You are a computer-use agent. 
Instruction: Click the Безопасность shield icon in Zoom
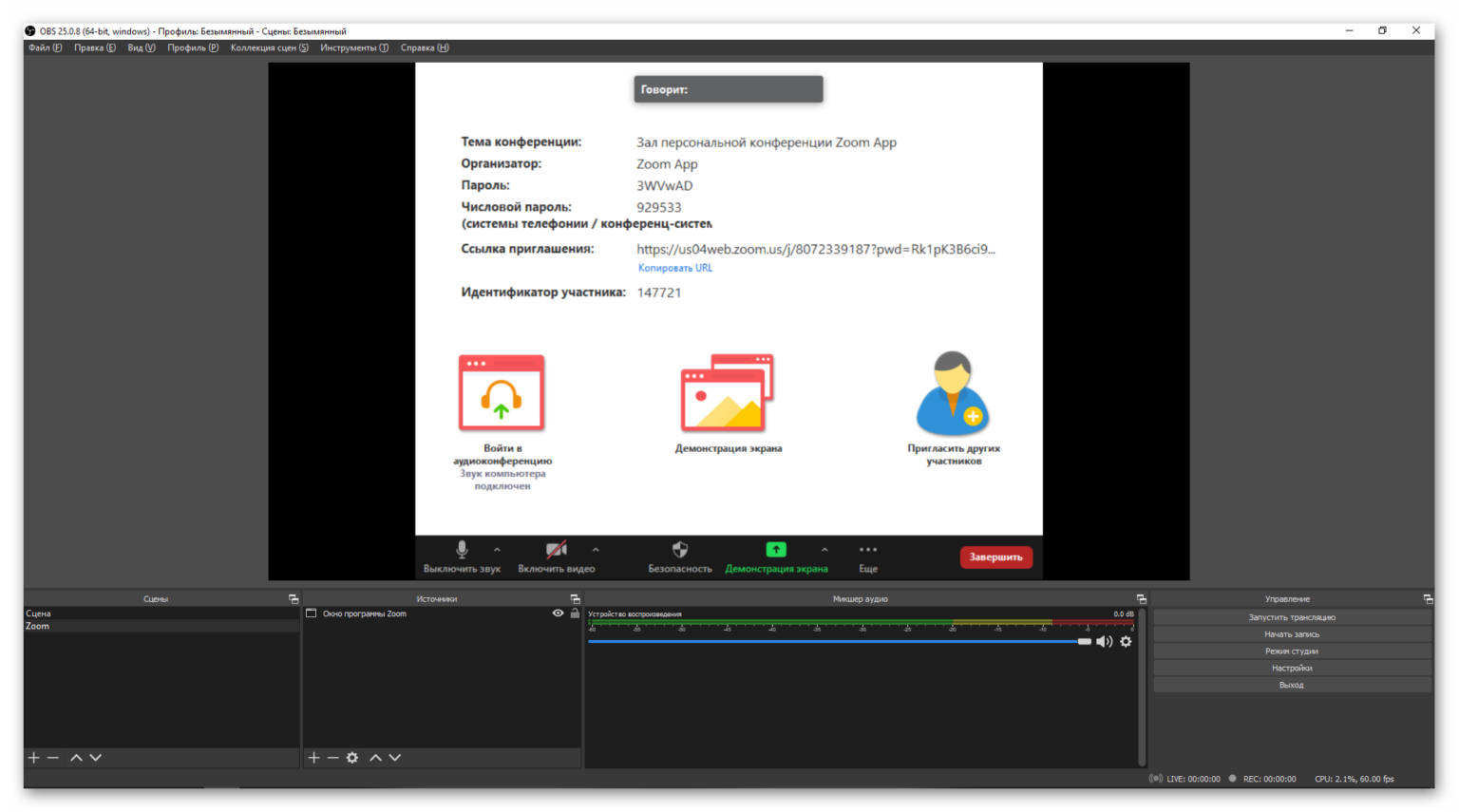(x=680, y=550)
